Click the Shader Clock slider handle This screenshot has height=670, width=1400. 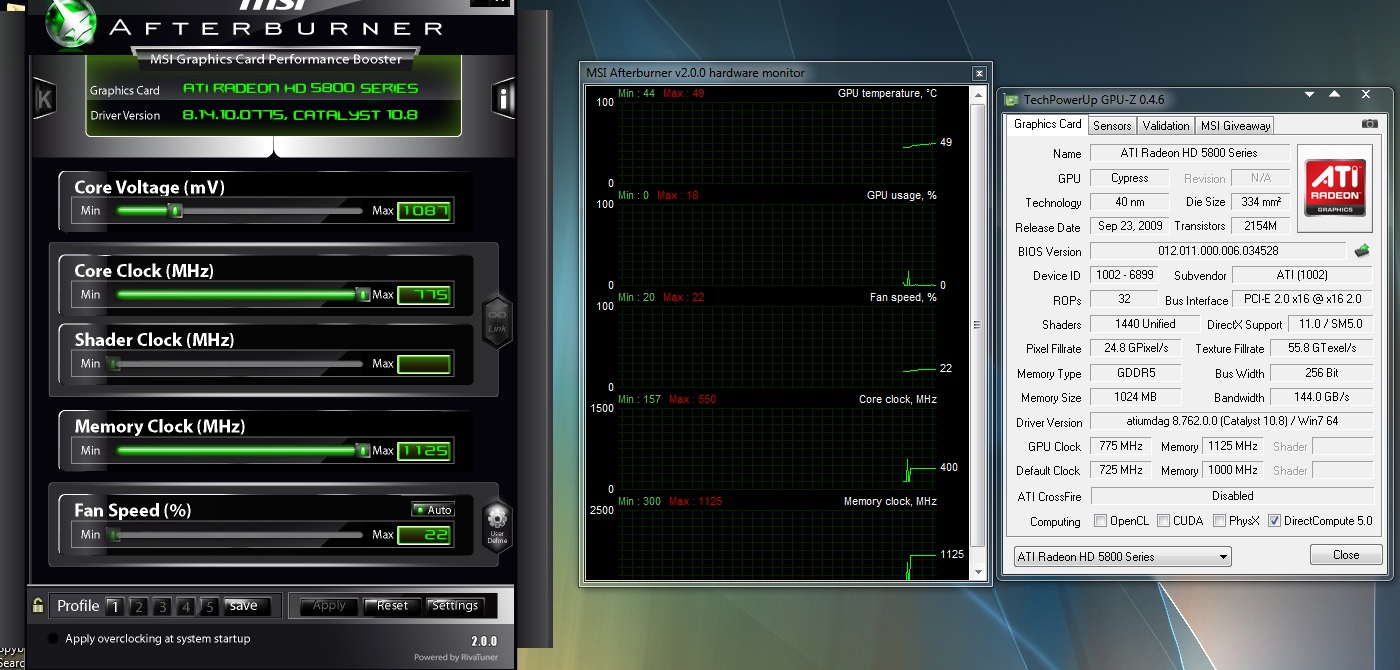pyautogui.click(x=114, y=364)
